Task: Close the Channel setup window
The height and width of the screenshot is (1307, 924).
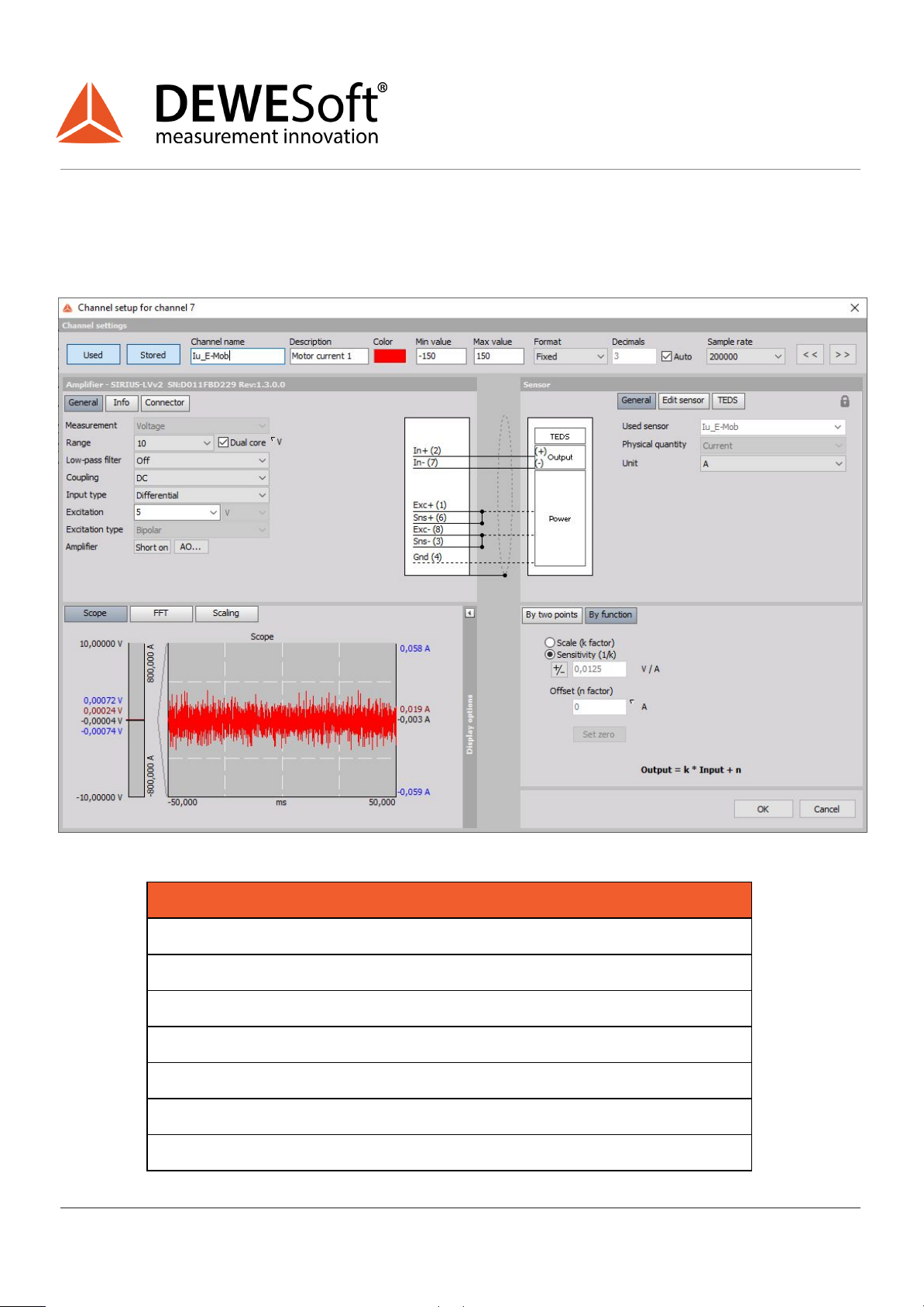Action: (x=854, y=308)
